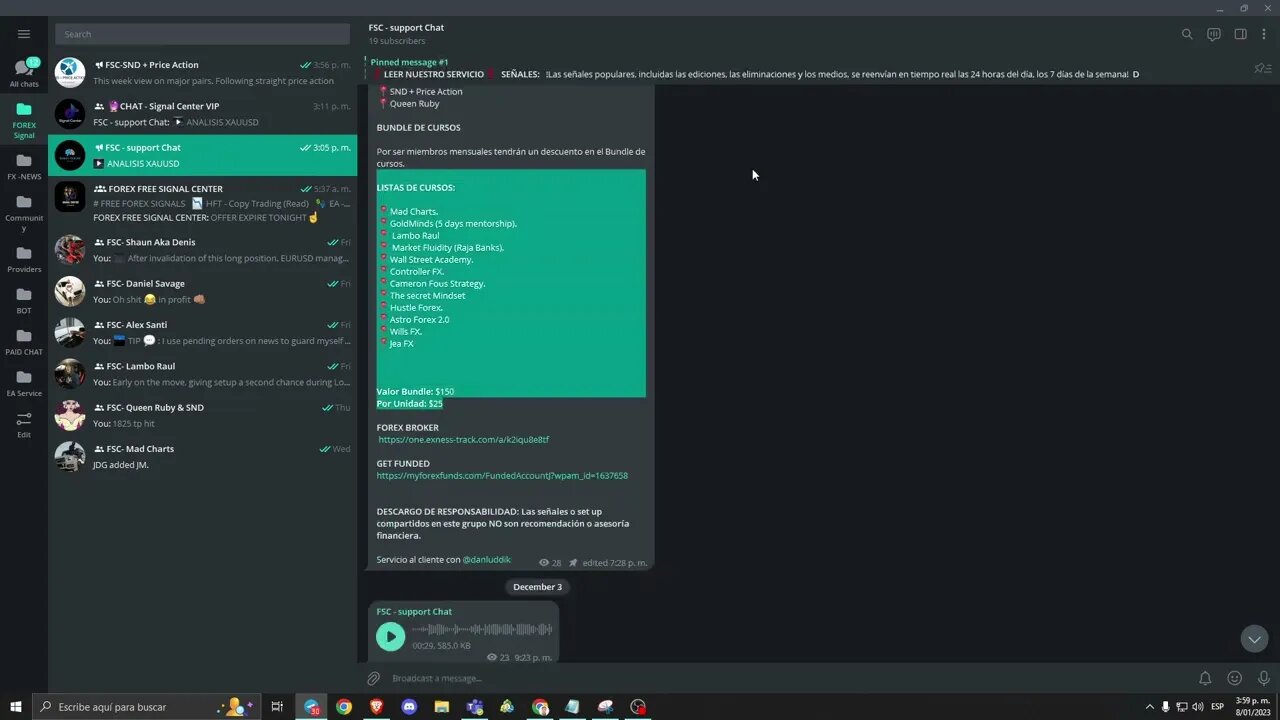1280x720 pixels.
Task: Click Telegram icon in the taskbar
Action: pos(312,707)
